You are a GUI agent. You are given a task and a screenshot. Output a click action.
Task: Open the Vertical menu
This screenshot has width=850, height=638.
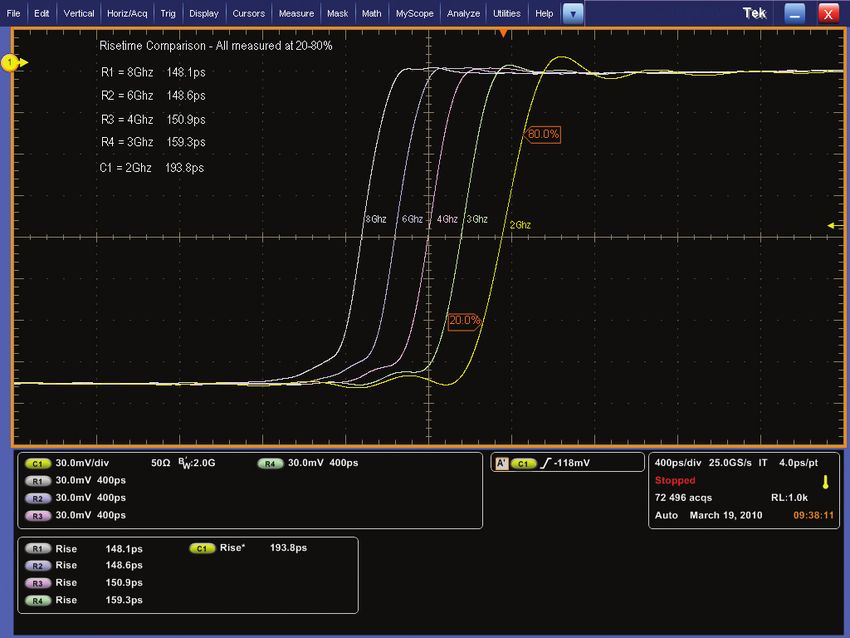tap(79, 14)
